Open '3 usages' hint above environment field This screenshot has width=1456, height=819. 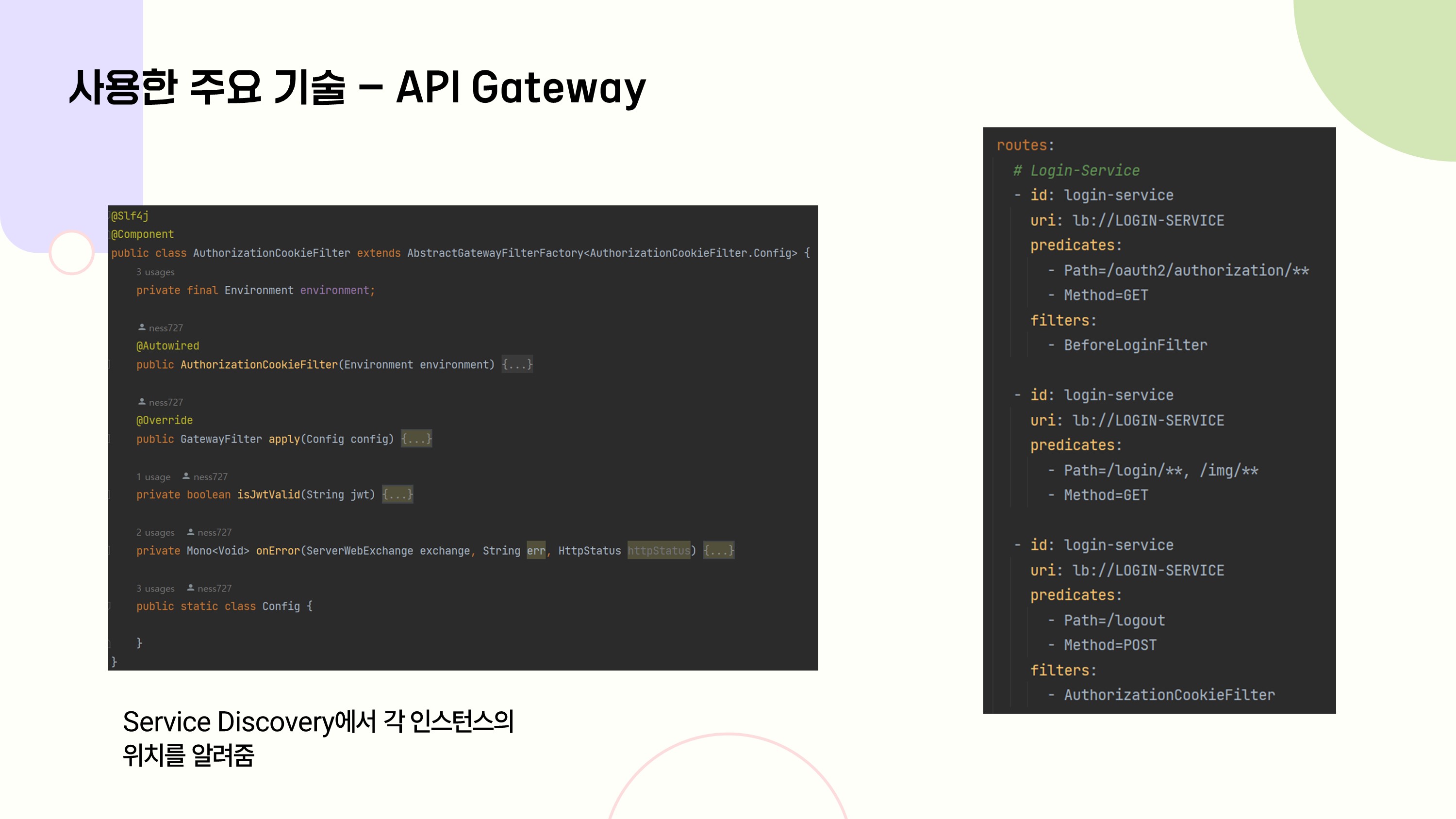155,272
